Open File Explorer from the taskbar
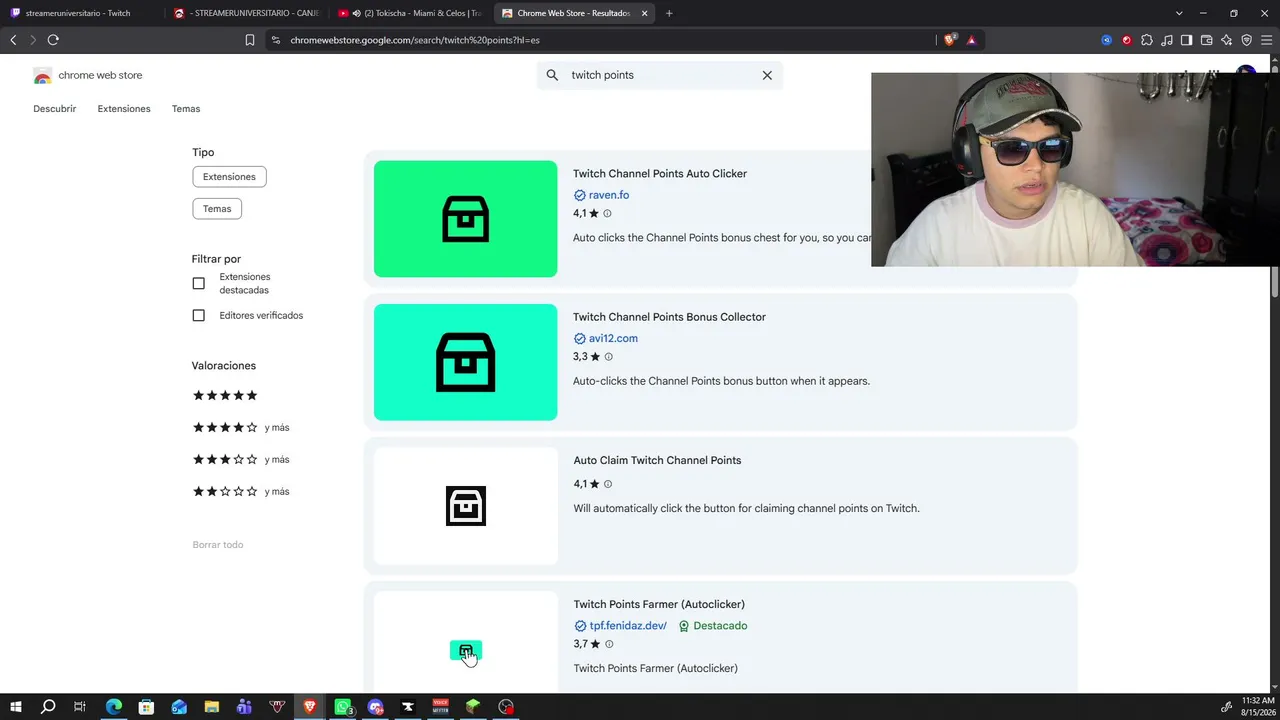 (x=212, y=707)
